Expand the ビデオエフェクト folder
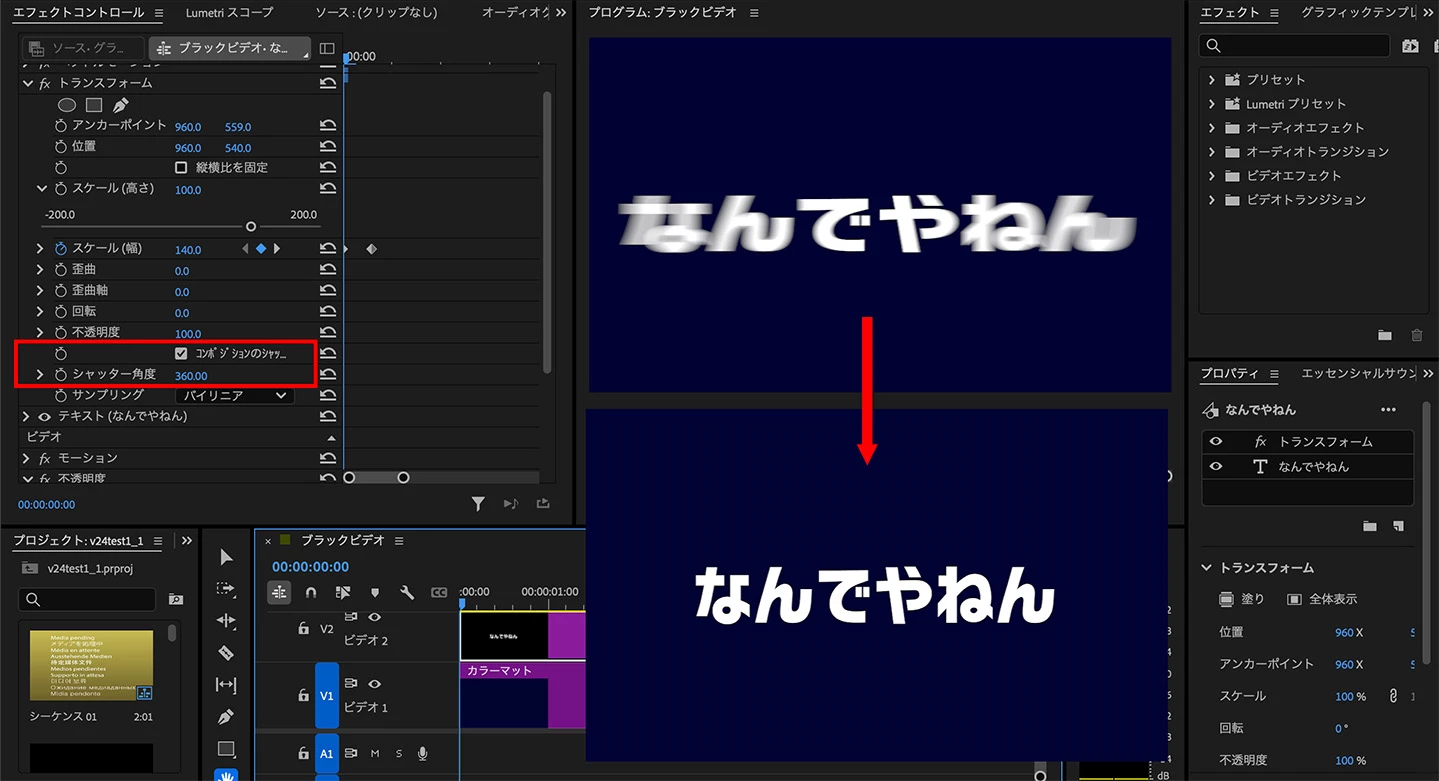The image size is (1439, 781). (1212, 175)
